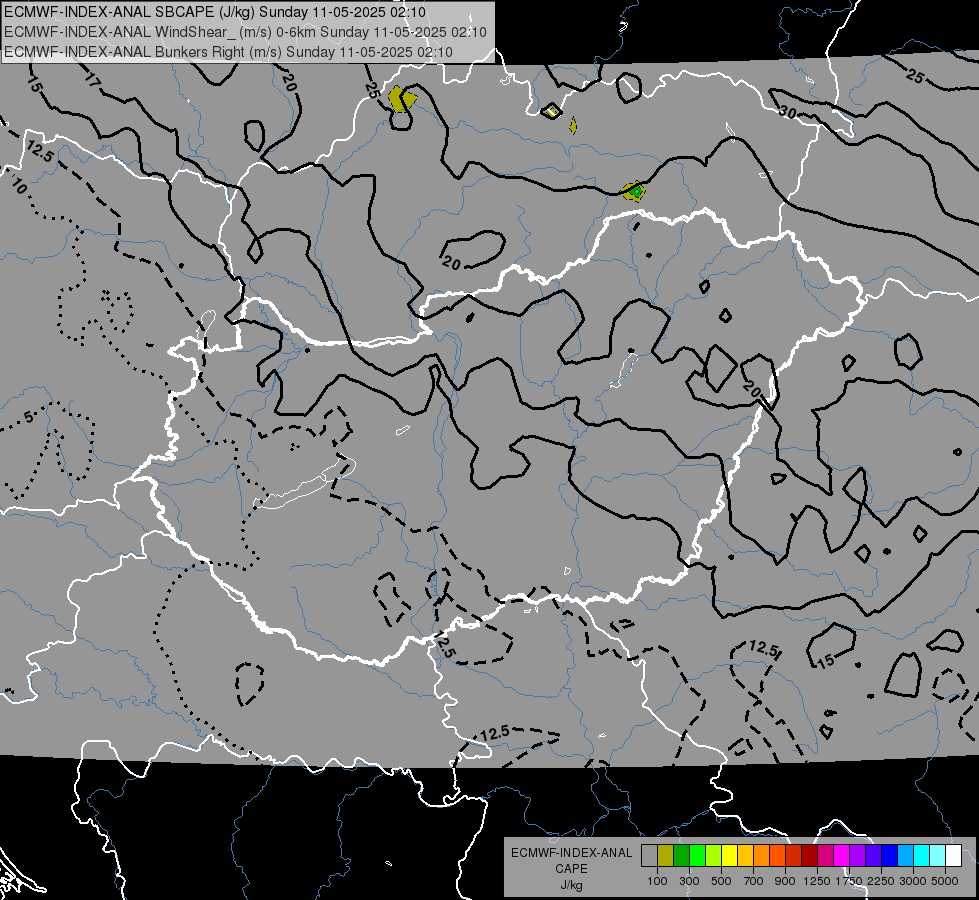The image size is (979, 900).
Task: Click the contour label 30 on map
Action: pos(787,112)
